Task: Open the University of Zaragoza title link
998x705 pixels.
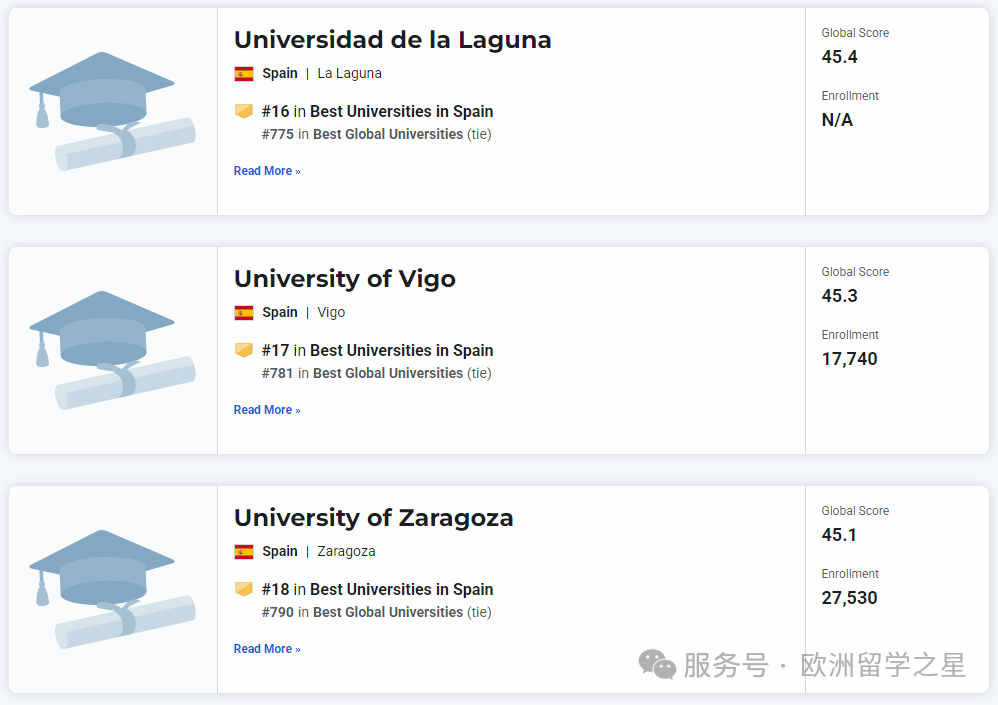Action: pyautogui.click(x=373, y=518)
